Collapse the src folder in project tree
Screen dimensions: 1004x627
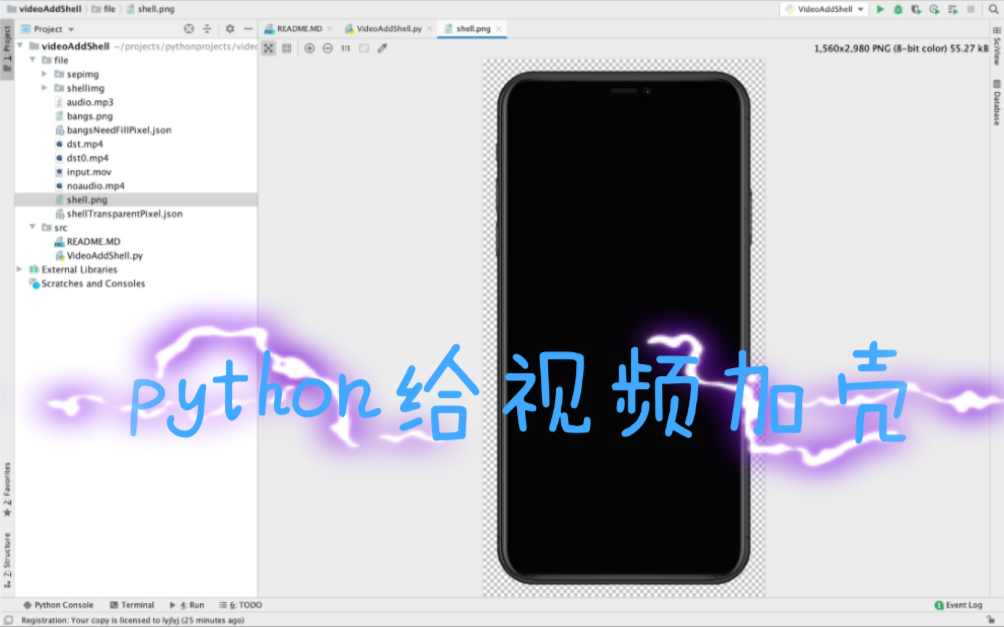pyautogui.click(x=33, y=227)
